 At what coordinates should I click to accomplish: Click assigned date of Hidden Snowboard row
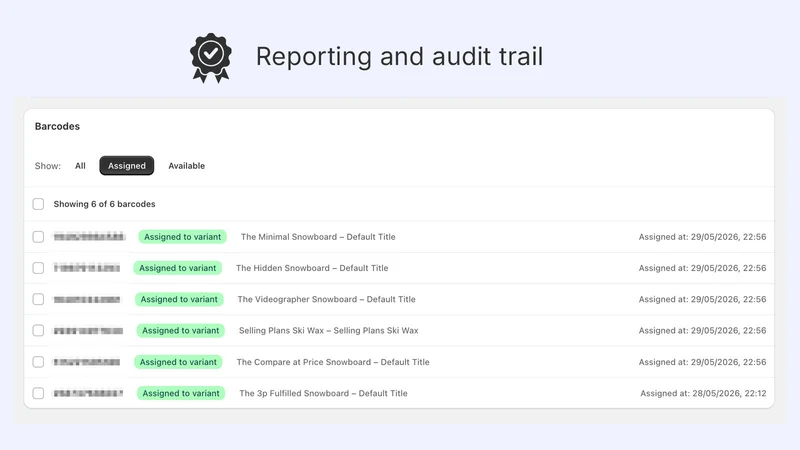(x=702, y=268)
